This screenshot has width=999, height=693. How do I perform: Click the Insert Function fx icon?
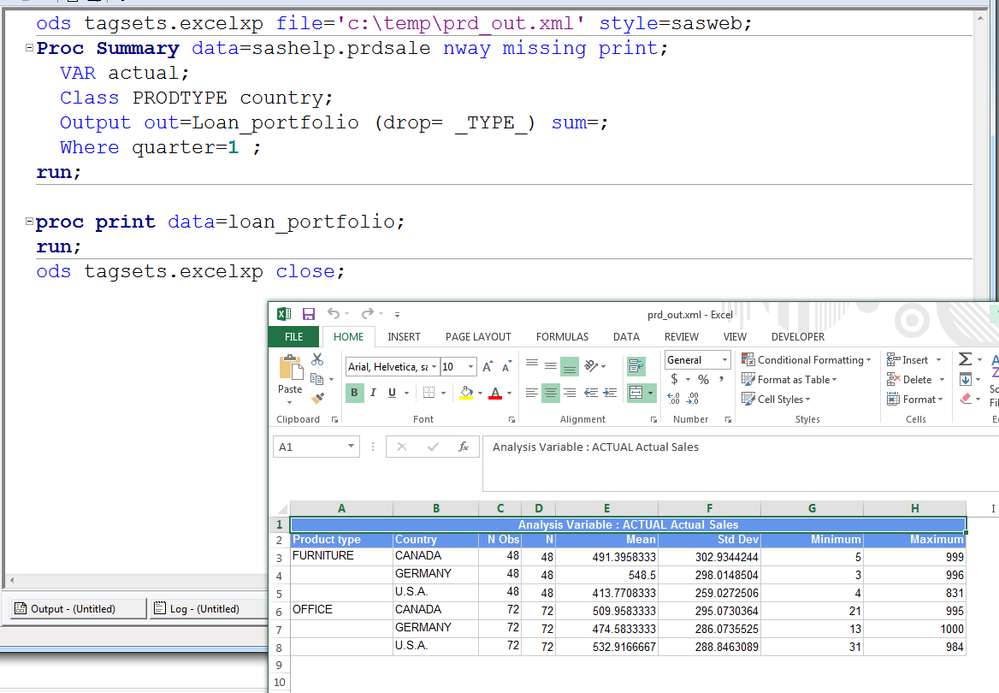(x=463, y=447)
